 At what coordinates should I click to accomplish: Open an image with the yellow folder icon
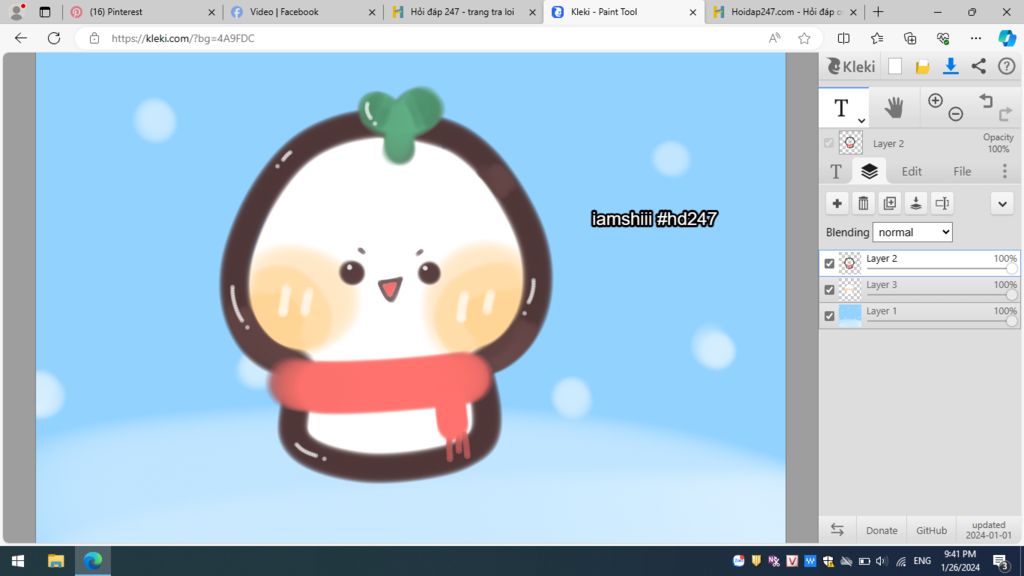(922, 67)
